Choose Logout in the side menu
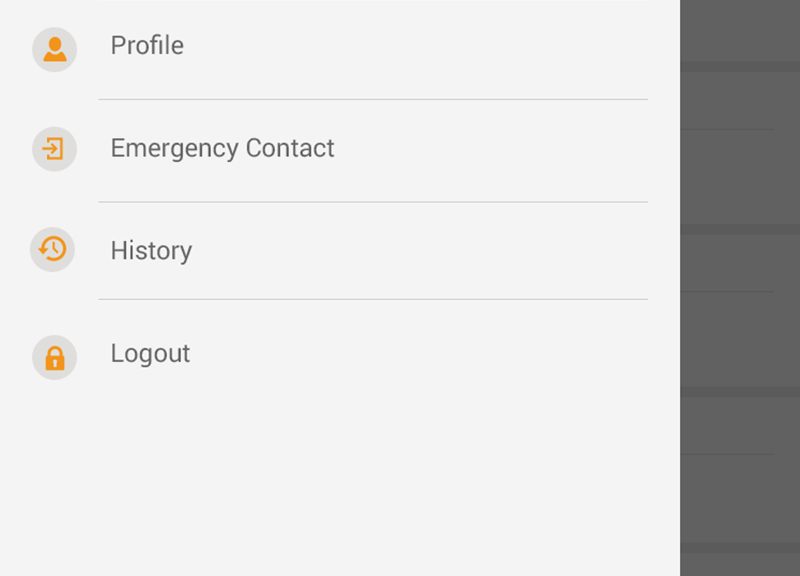Screen dimensions: 800x576 pyautogui.click(x=340, y=354)
